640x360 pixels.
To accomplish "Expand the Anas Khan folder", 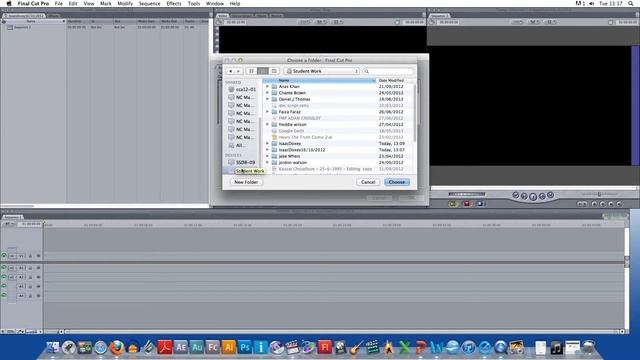I will pyautogui.click(x=268, y=87).
